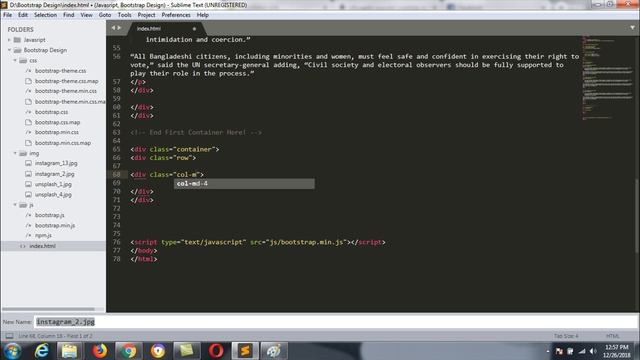Change HTML syntax in status bar
Viewport: 640px width, 360px height.
(612, 336)
